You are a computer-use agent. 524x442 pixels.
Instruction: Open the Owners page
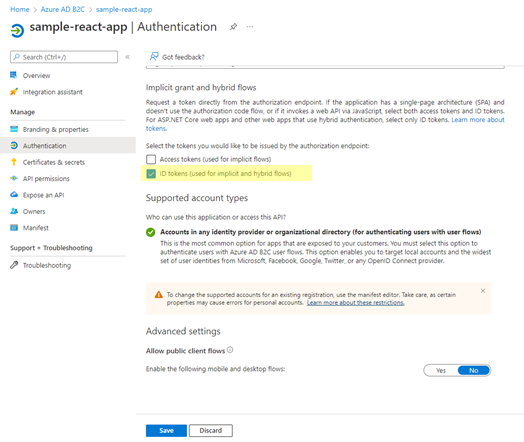(x=34, y=211)
